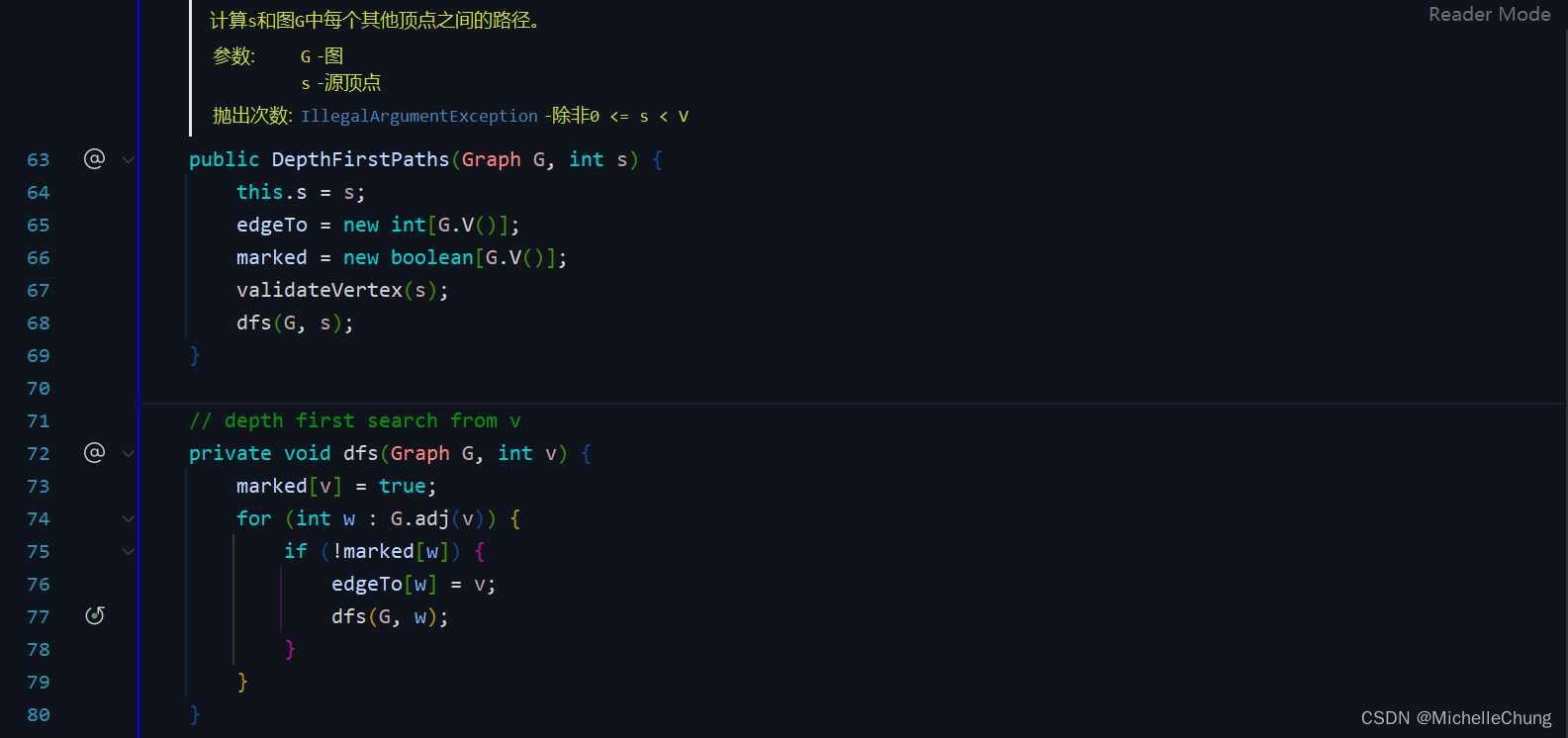Click line number 64 in the gutter
Viewport: 1568px width, 738px height.
[39, 192]
